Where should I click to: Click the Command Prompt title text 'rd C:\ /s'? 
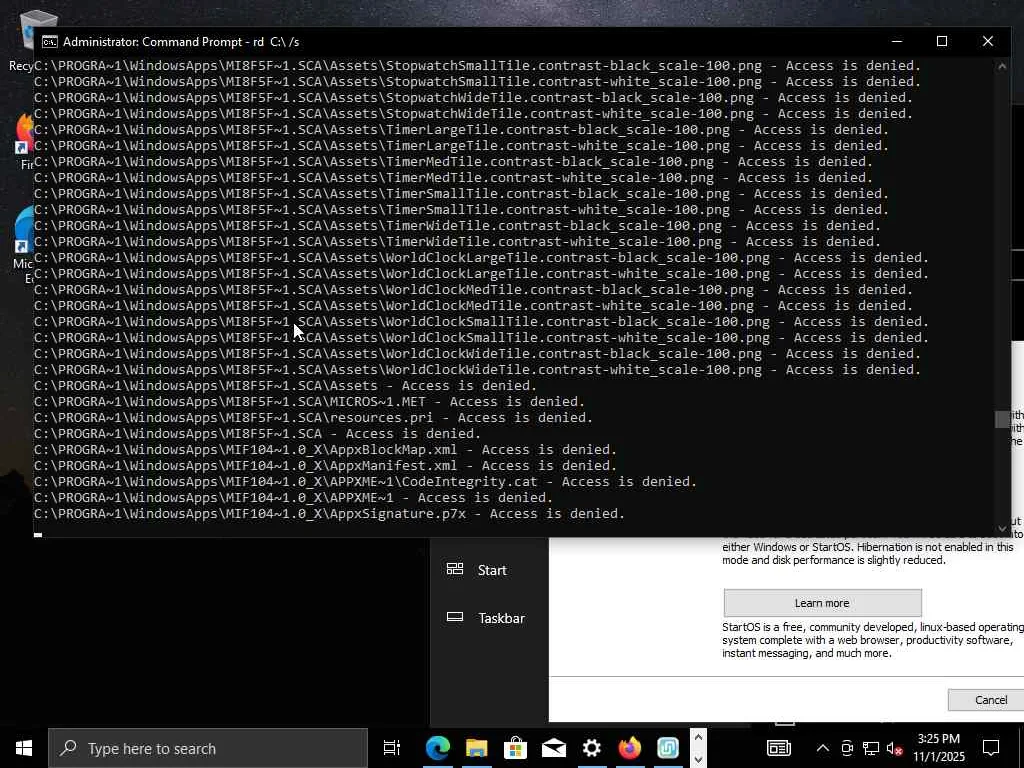coord(276,42)
